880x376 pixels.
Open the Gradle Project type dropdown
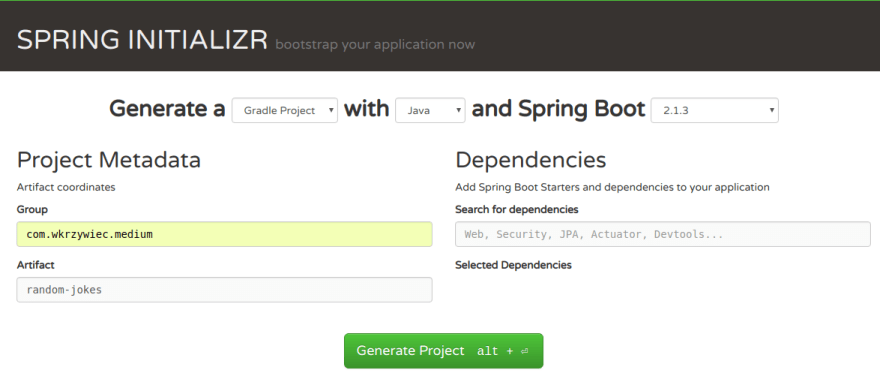tap(285, 111)
